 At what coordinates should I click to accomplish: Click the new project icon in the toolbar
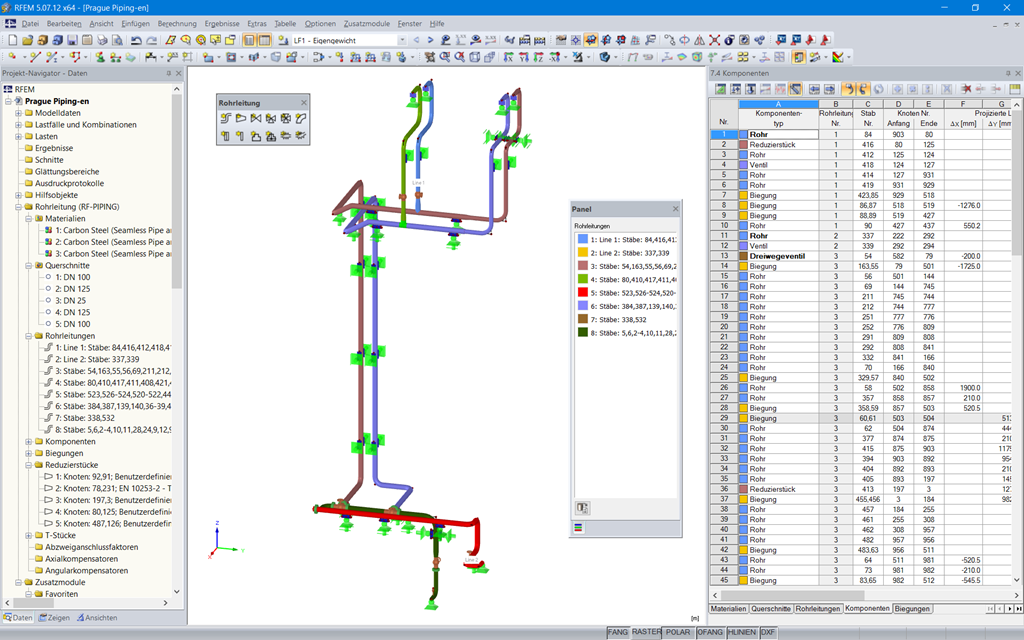[x=12, y=38]
